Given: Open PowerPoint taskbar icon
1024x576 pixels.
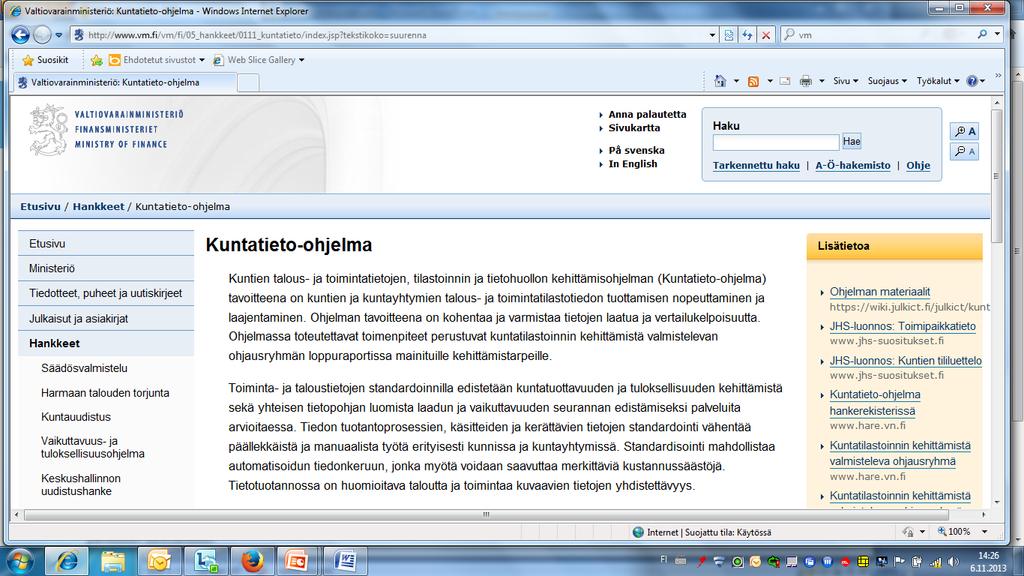Looking at the screenshot, I should pyautogui.click(x=298, y=561).
